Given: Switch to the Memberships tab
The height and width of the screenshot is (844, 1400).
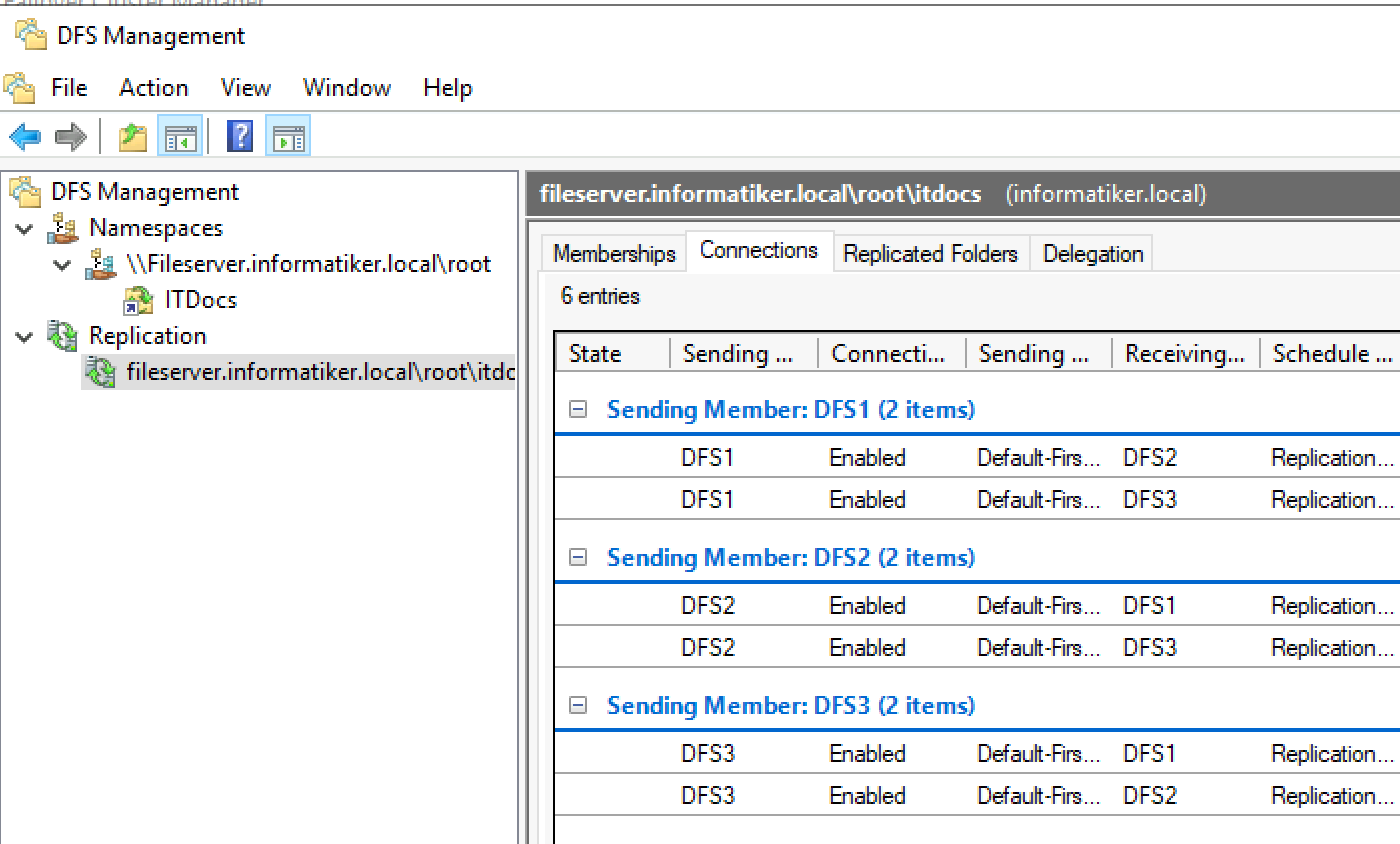Looking at the screenshot, I should (x=614, y=254).
